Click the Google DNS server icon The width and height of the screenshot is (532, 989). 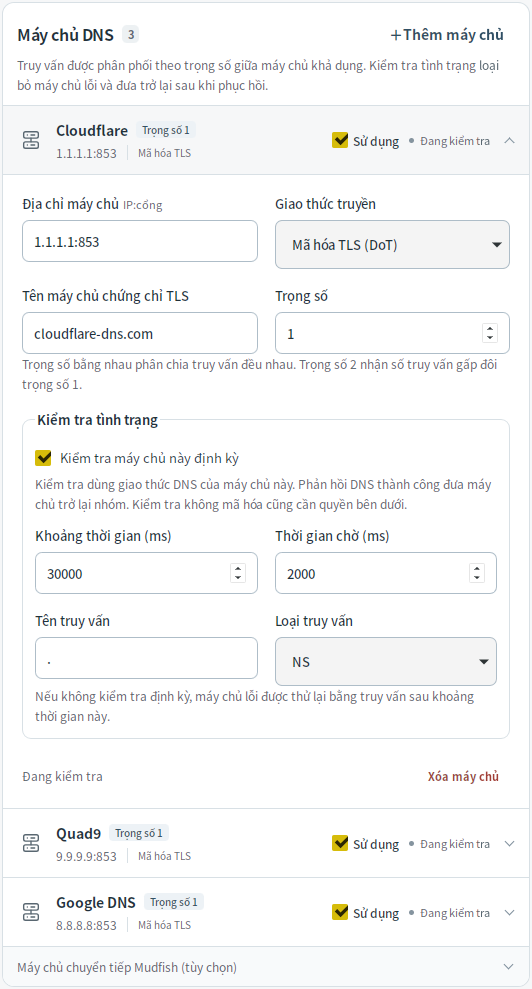click(x=31, y=912)
